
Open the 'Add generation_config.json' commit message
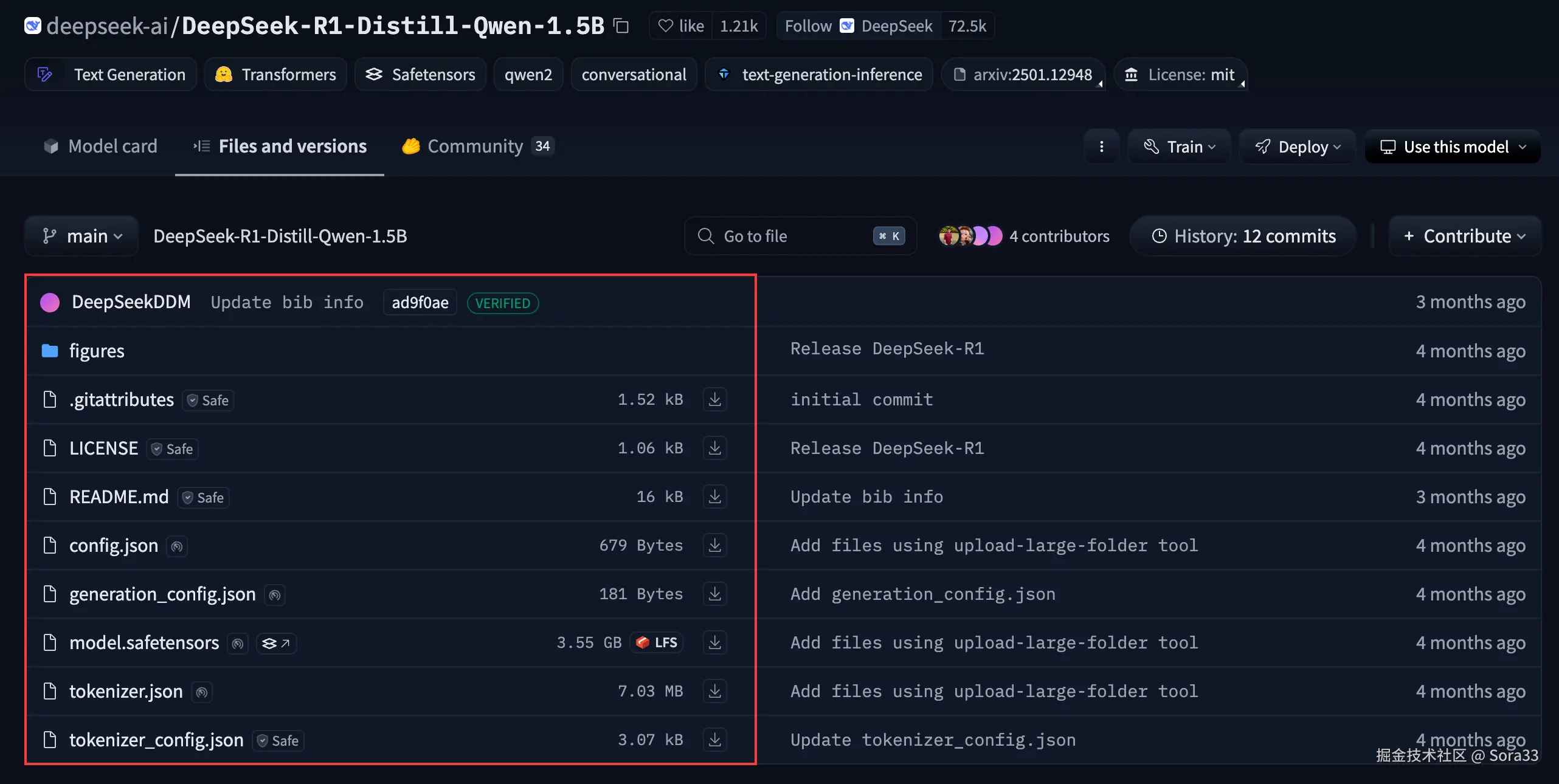coord(923,594)
